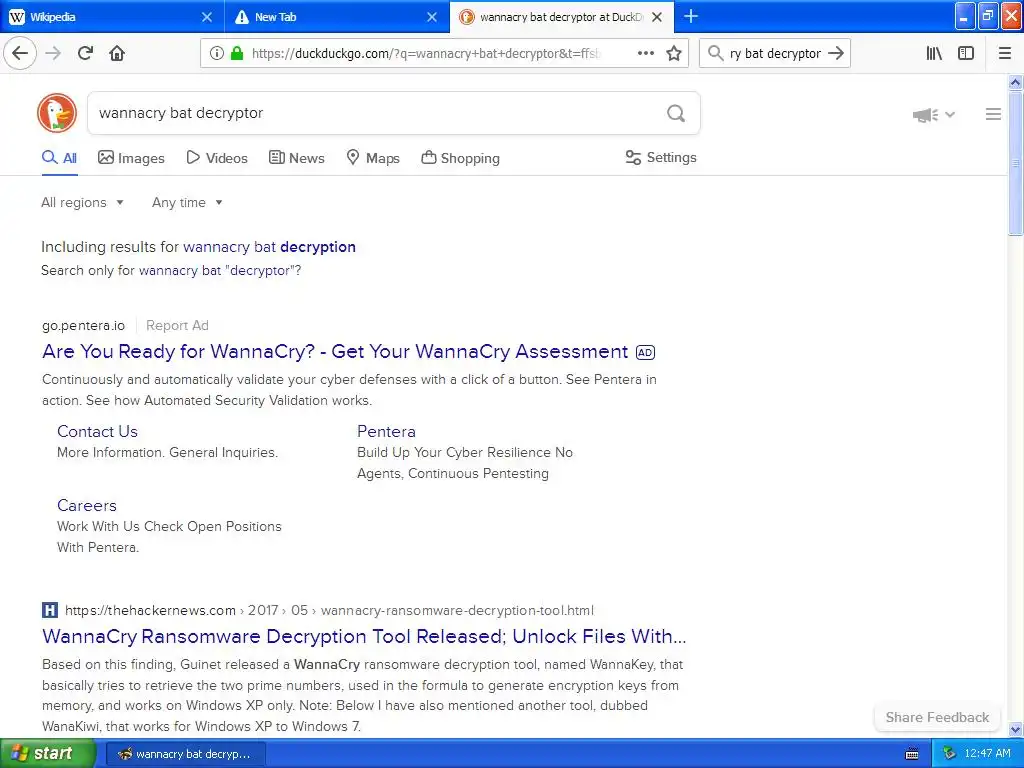Click the thehackernews.com result URL
Image resolution: width=1024 pixels, height=768 pixels.
[329, 610]
